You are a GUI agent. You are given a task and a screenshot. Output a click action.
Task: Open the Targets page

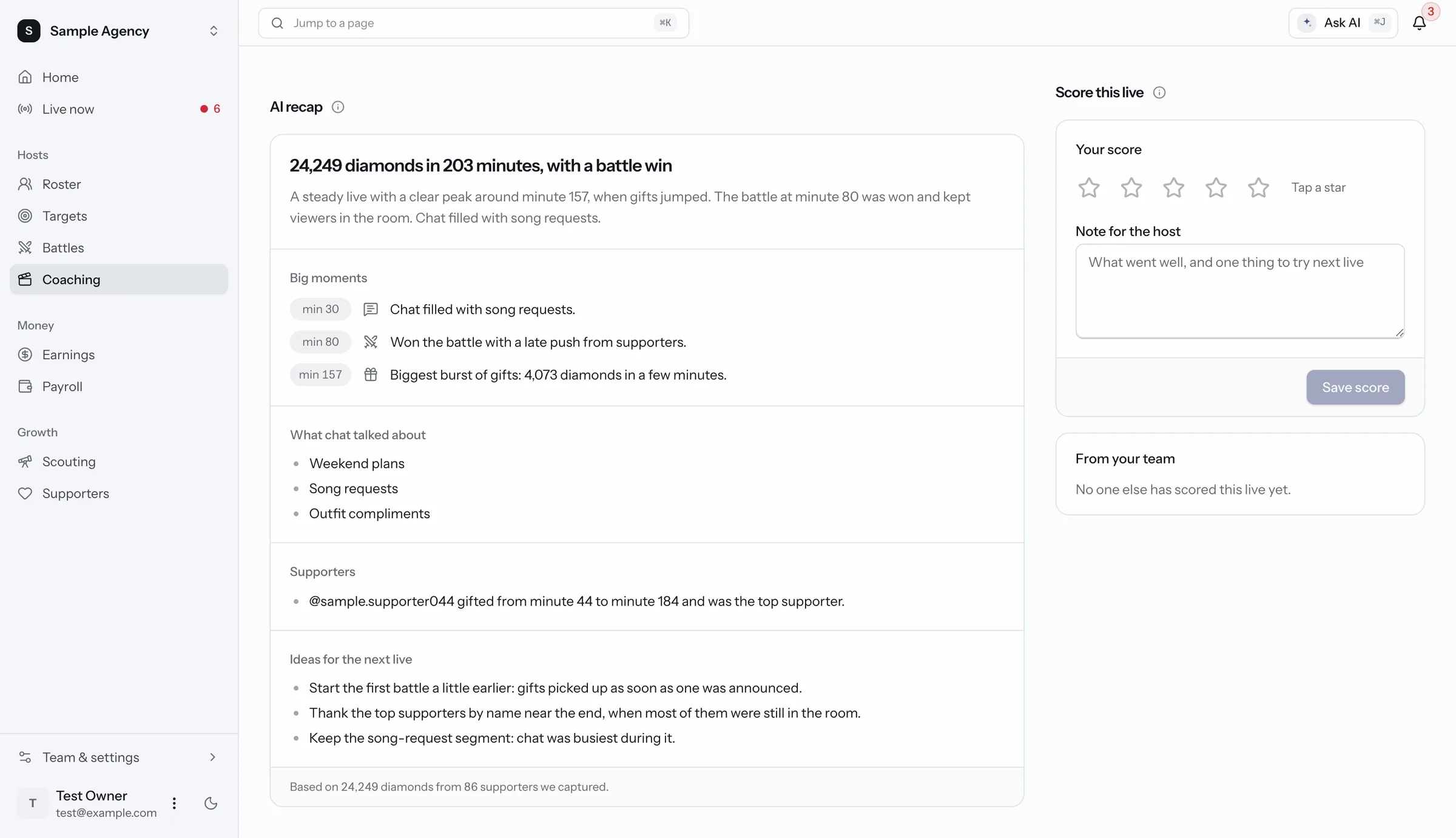[119, 215]
